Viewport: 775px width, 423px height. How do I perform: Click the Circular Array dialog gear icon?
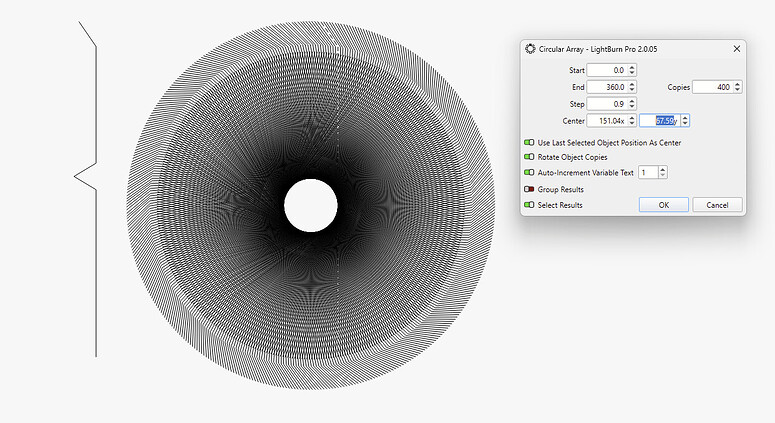[x=530, y=49]
